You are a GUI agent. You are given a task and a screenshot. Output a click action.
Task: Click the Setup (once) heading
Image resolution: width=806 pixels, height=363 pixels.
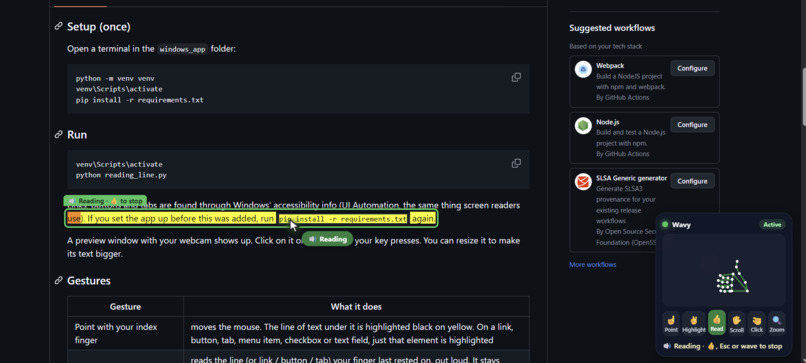tap(99, 26)
